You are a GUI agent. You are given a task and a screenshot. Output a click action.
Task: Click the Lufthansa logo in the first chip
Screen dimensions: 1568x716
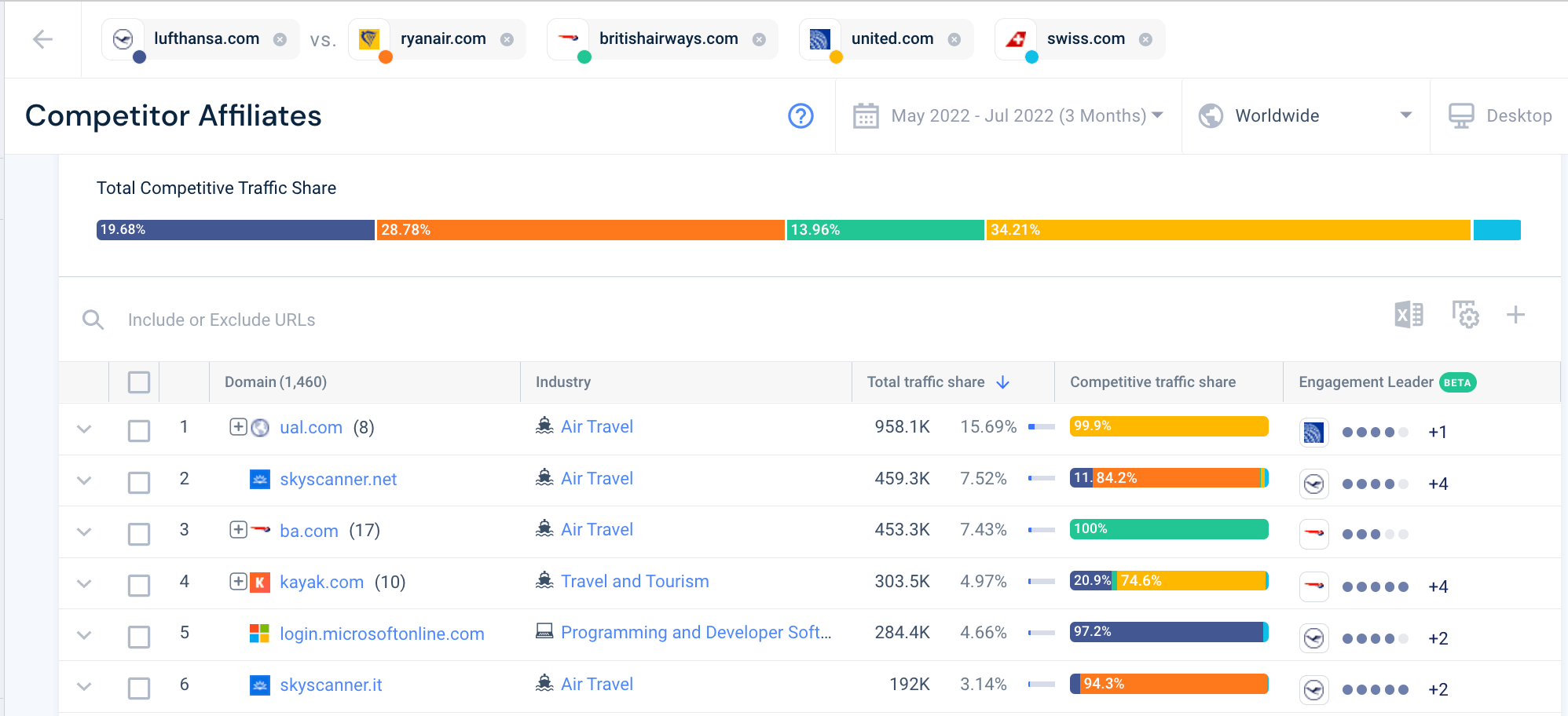pyautogui.click(x=123, y=38)
